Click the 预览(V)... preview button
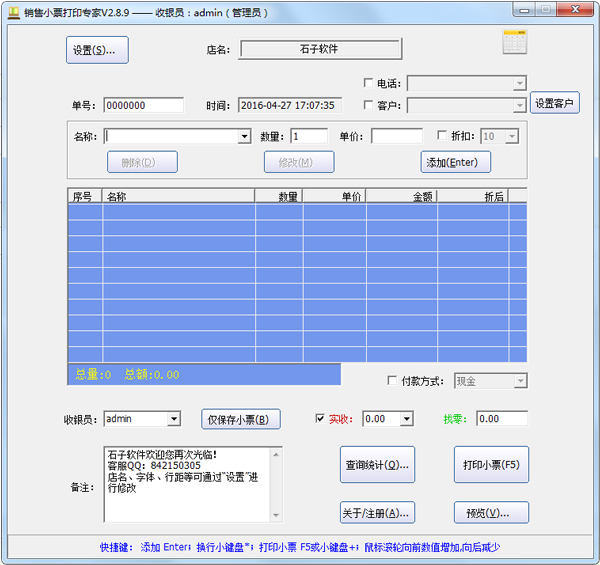 (490, 513)
